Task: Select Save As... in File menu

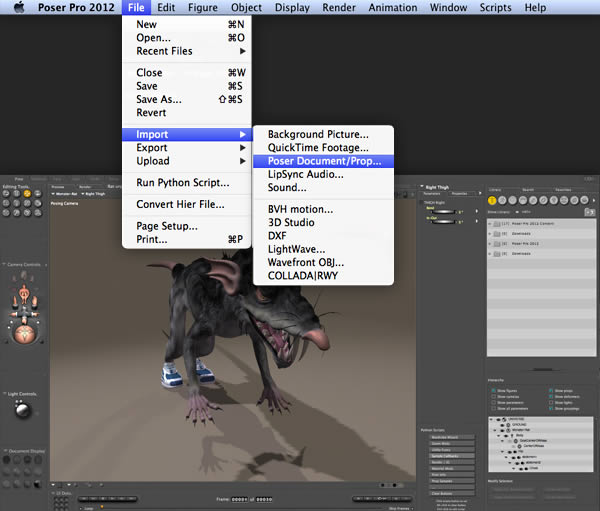Action: pyautogui.click(x=187, y=100)
